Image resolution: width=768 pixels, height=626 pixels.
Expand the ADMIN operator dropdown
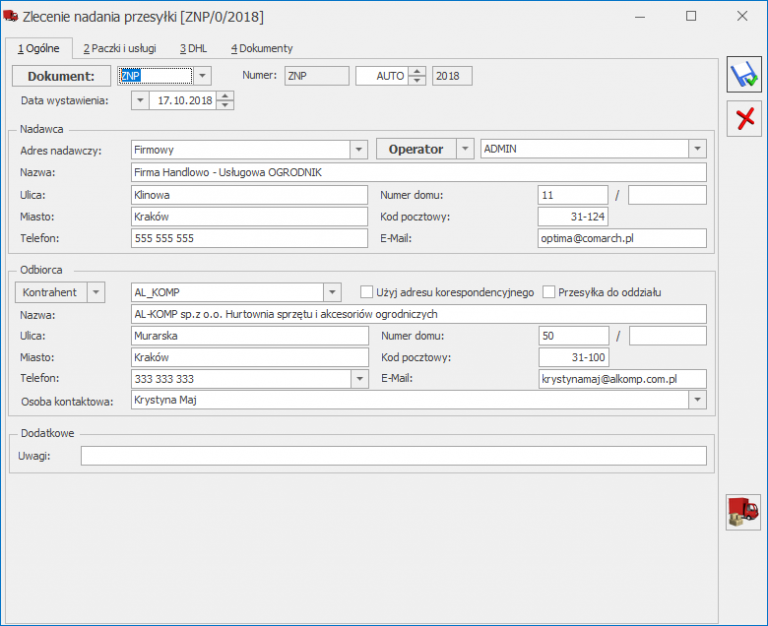tap(697, 148)
